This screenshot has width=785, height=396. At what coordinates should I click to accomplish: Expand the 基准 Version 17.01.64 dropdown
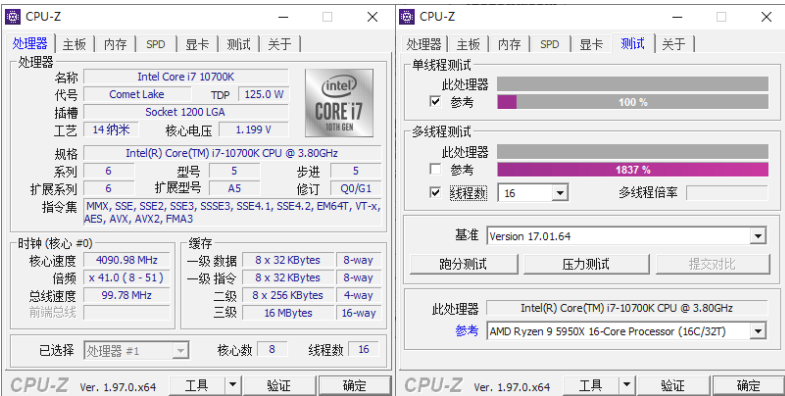click(759, 236)
